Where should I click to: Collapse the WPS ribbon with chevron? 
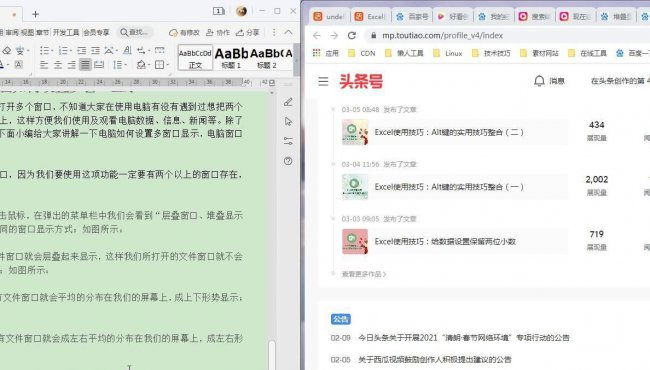288,32
